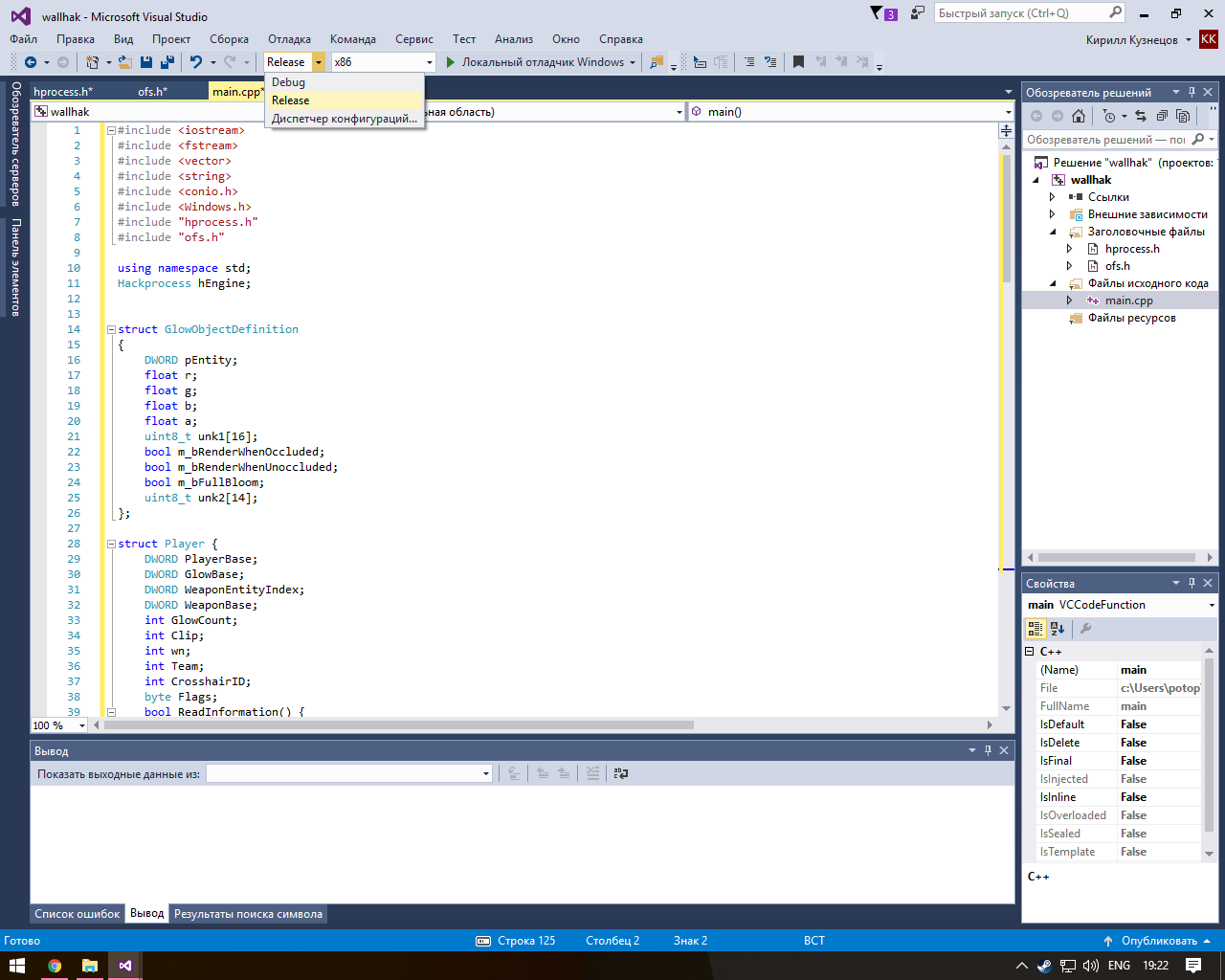
Task: Switch to ofs.h* editor tab
Action: 152,92
